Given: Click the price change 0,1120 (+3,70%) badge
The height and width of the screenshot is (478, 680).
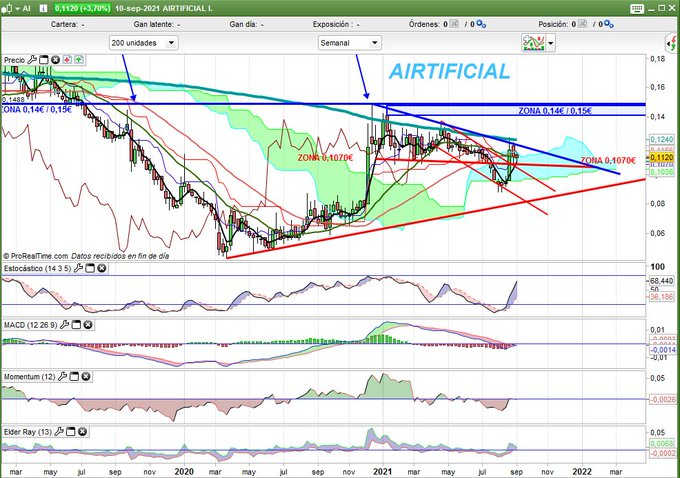Looking at the screenshot, I should 82,8.
